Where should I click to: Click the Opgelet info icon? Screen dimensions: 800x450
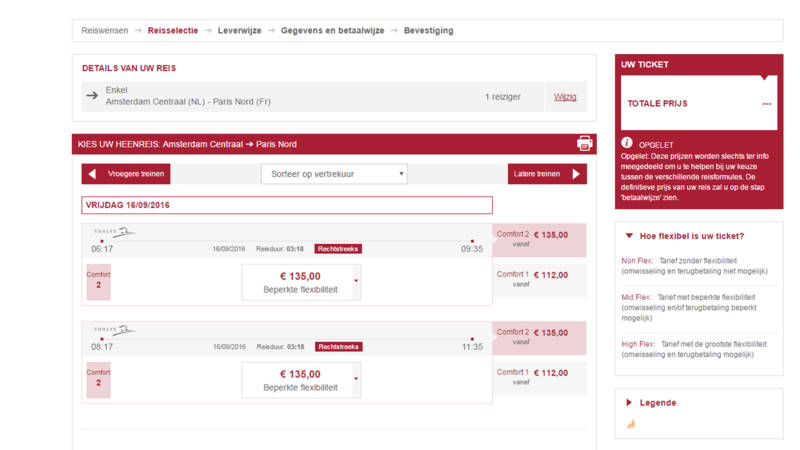(627, 143)
